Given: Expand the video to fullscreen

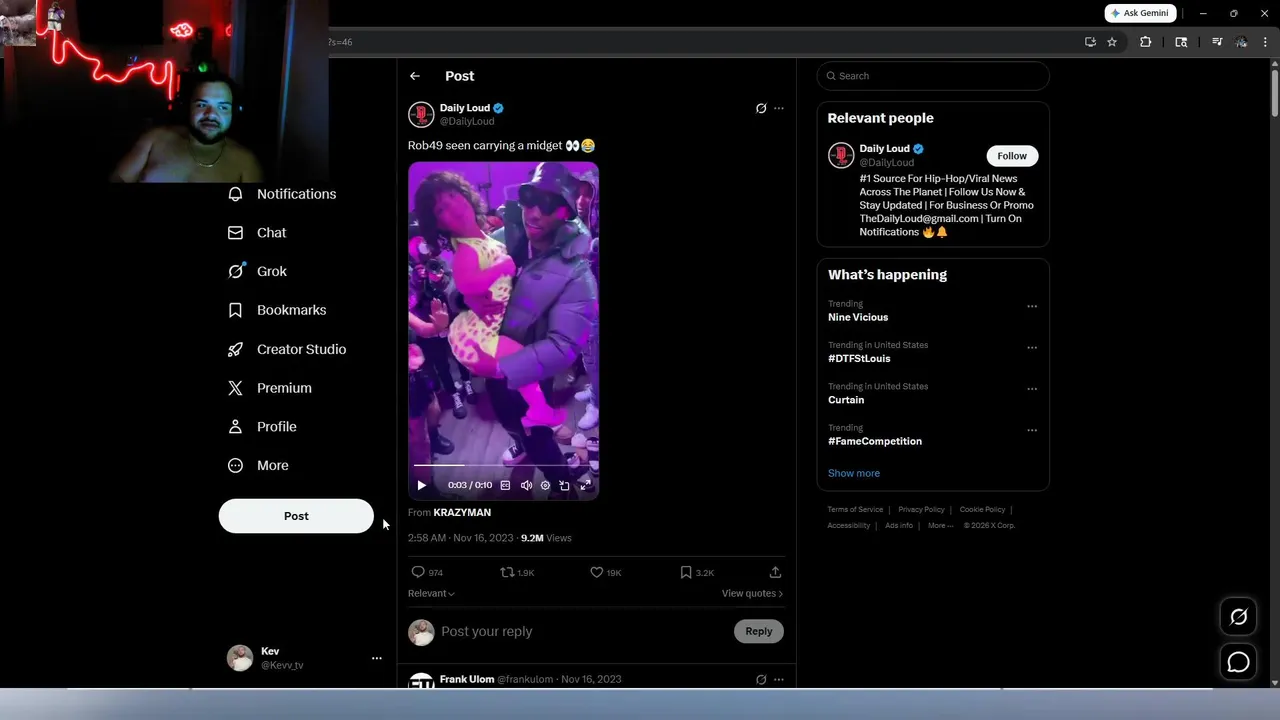Looking at the screenshot, I should pos(585,485).
